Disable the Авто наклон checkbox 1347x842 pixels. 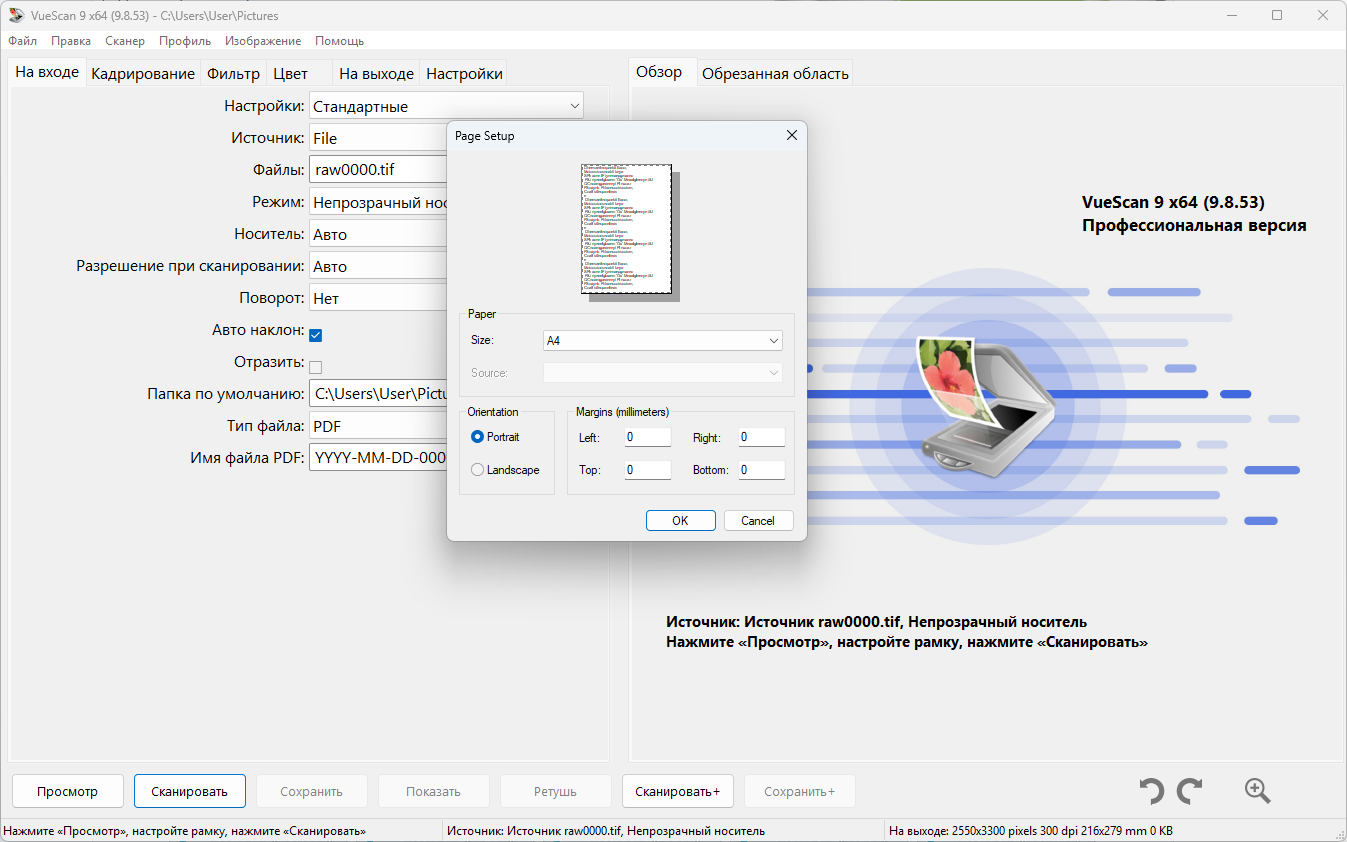click(x=315, y=335)
